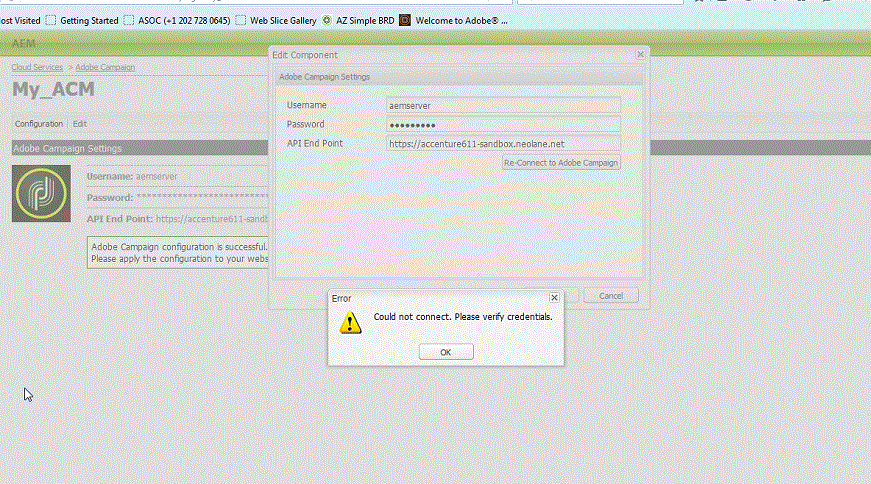This screenshot has width=871, height=484.
Task: Click the Adobe Campaign Settings dialog panel title
Action: pos(324,77)
